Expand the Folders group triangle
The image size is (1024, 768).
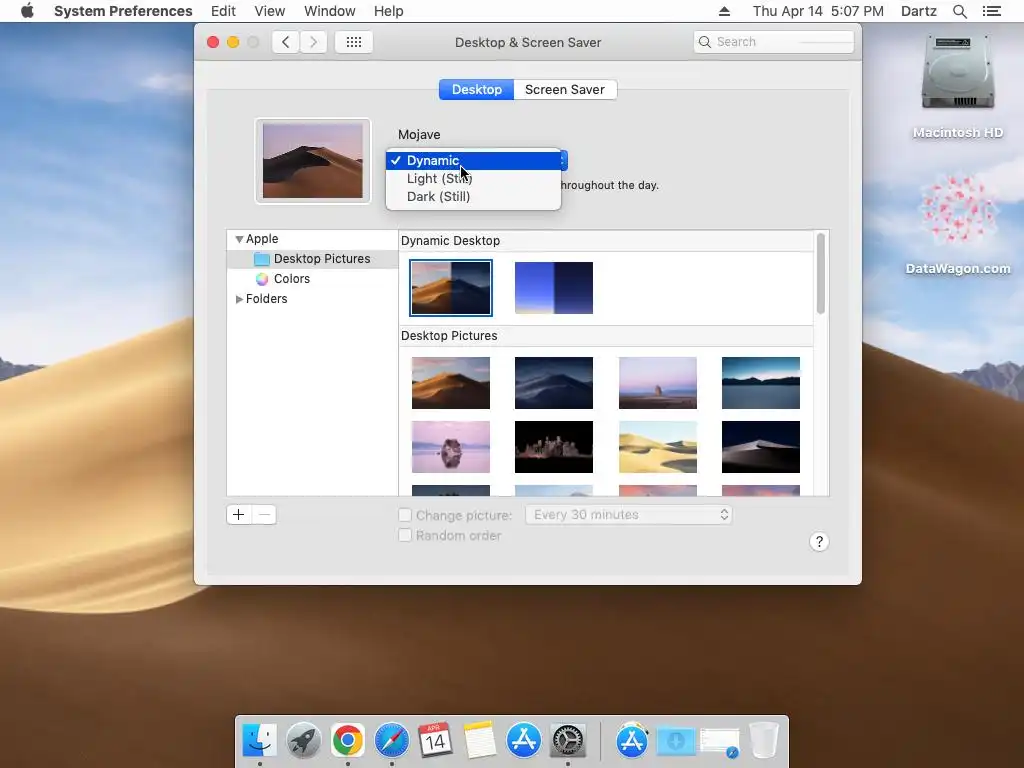pos(239,299)
